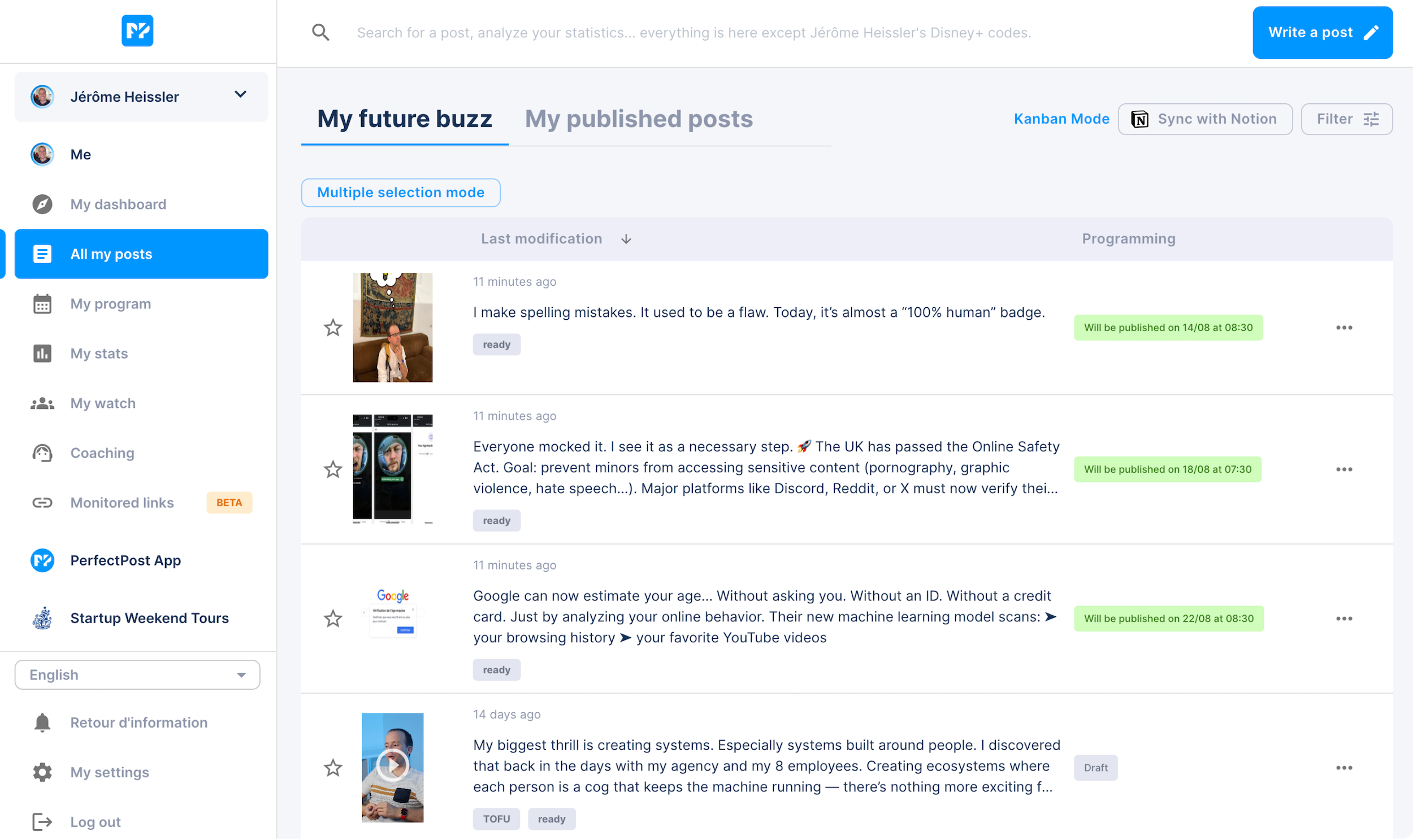
Task: Star the post about spelling mistakes
Action: 333,327
